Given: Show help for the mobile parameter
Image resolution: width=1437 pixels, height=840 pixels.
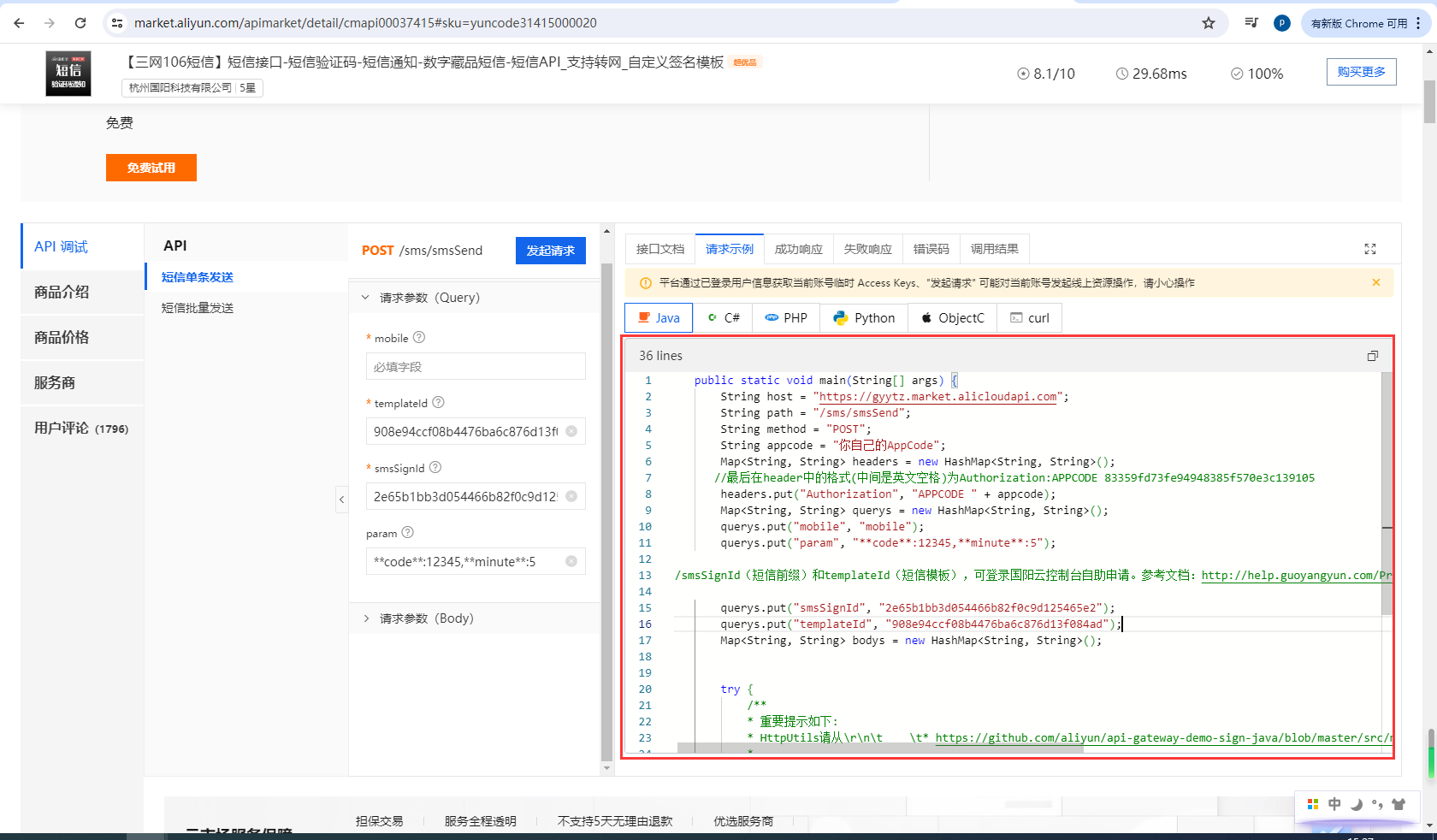Looking at the screenshot, I should coord(419,338).
